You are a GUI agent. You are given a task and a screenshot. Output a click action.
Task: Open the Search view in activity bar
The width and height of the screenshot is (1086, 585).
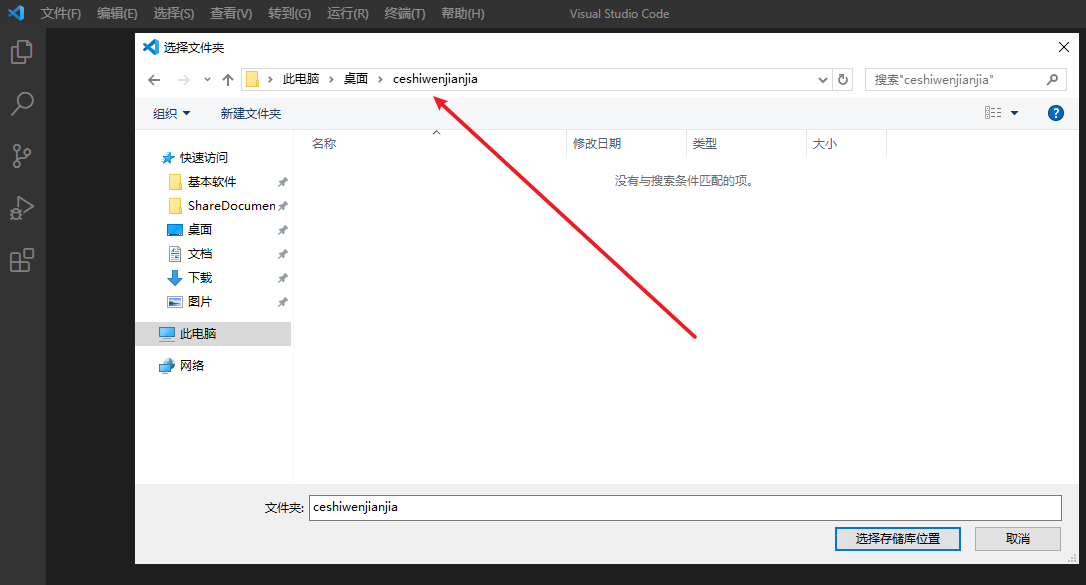(x=22, y=104)
